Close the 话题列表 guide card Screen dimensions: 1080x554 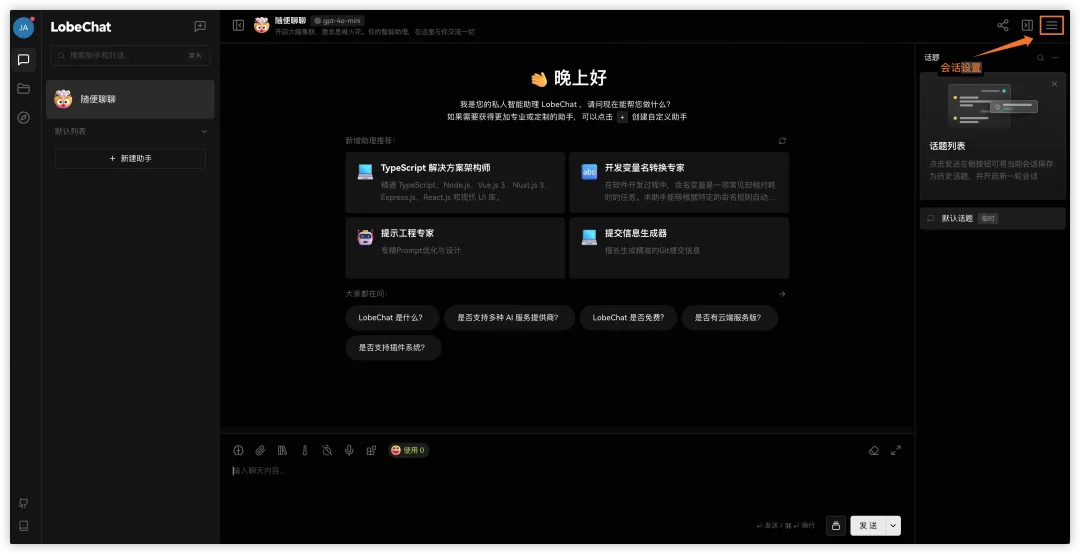[1055, 83]
